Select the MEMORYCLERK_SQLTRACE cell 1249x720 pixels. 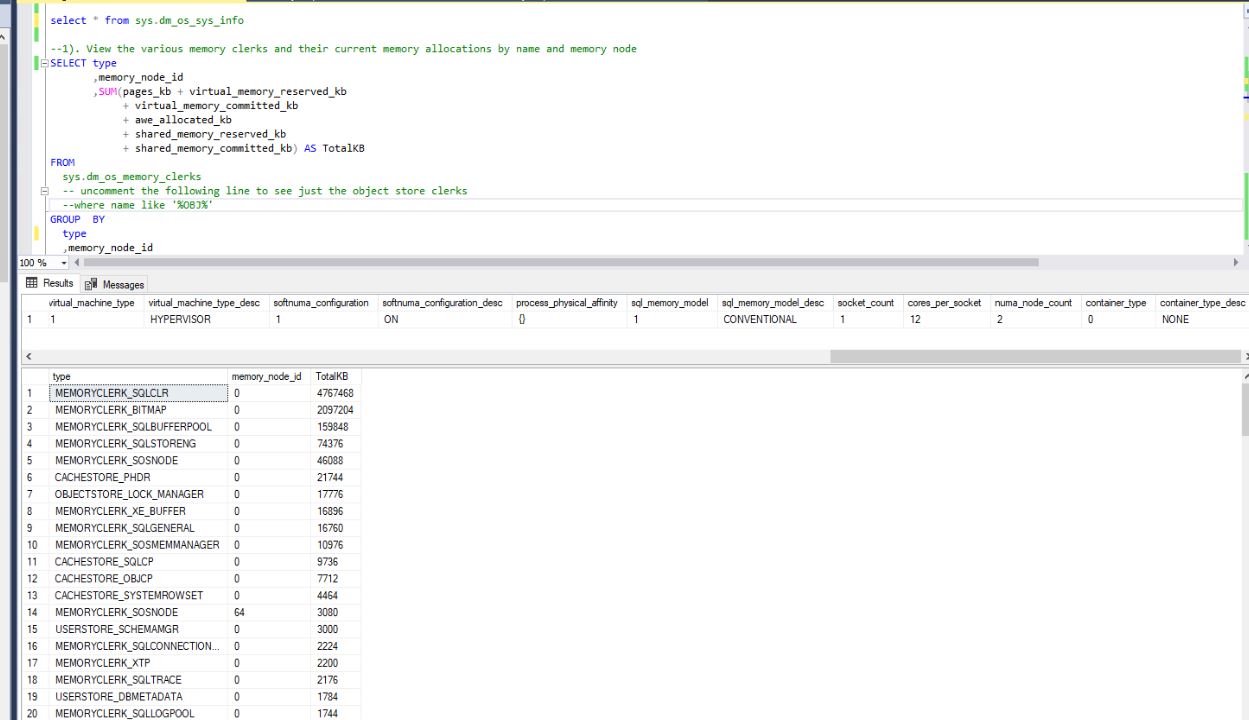137,680
